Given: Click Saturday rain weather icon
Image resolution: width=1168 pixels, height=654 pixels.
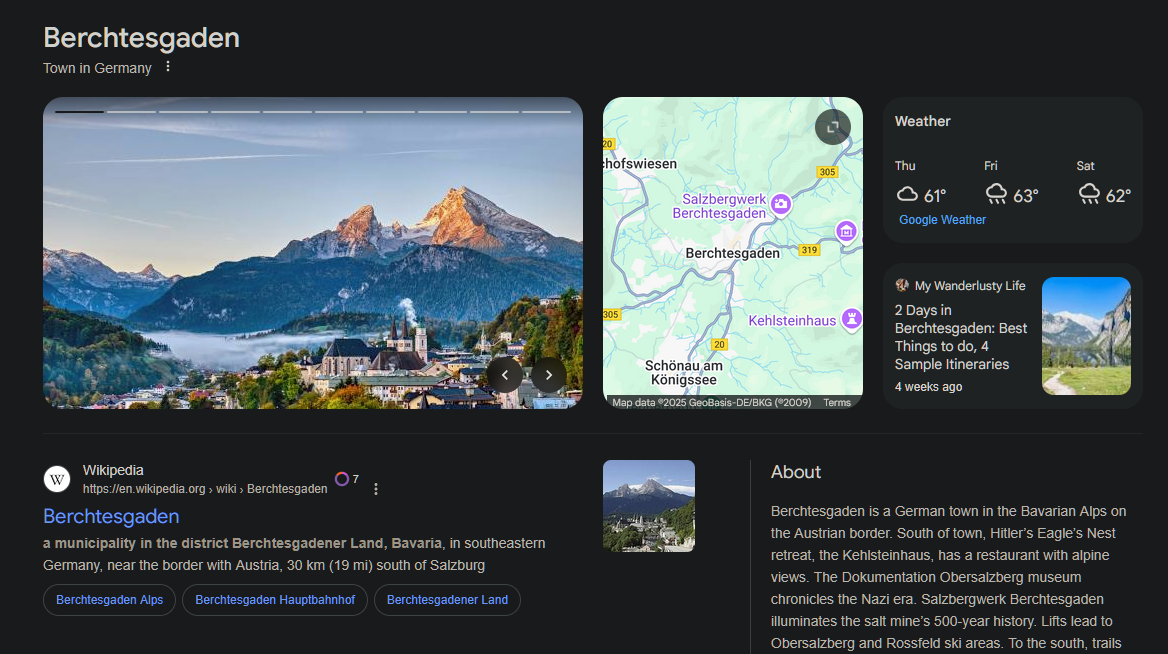Looking at the screenshot, I should 1089,194.
